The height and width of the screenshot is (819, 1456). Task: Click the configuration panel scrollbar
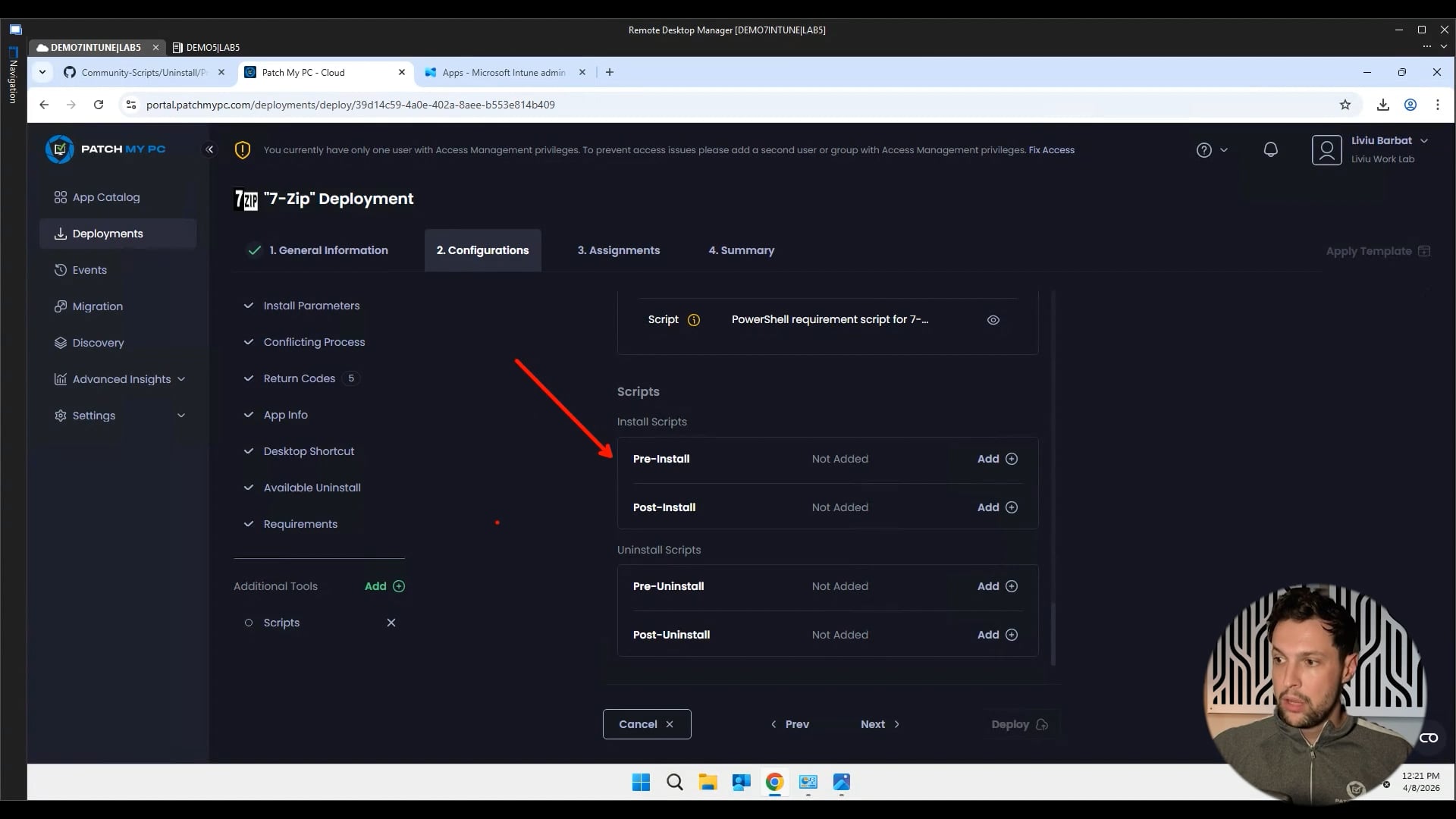1053,634
